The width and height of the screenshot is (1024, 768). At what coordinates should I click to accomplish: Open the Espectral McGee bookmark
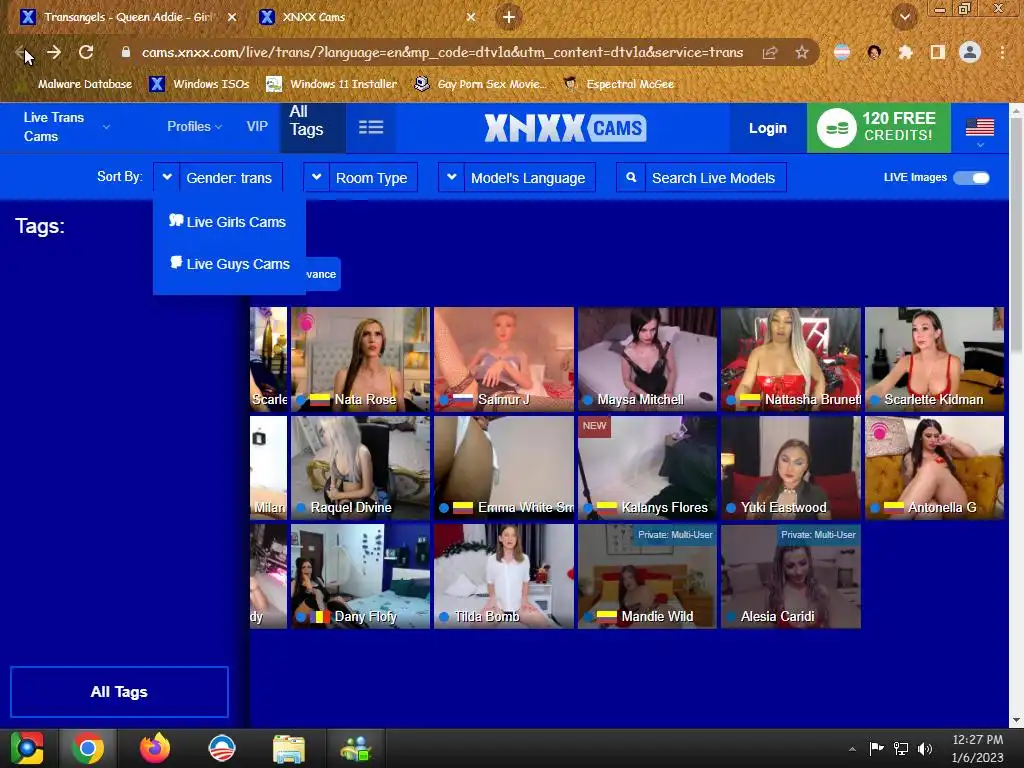click(x=618, y=84)
